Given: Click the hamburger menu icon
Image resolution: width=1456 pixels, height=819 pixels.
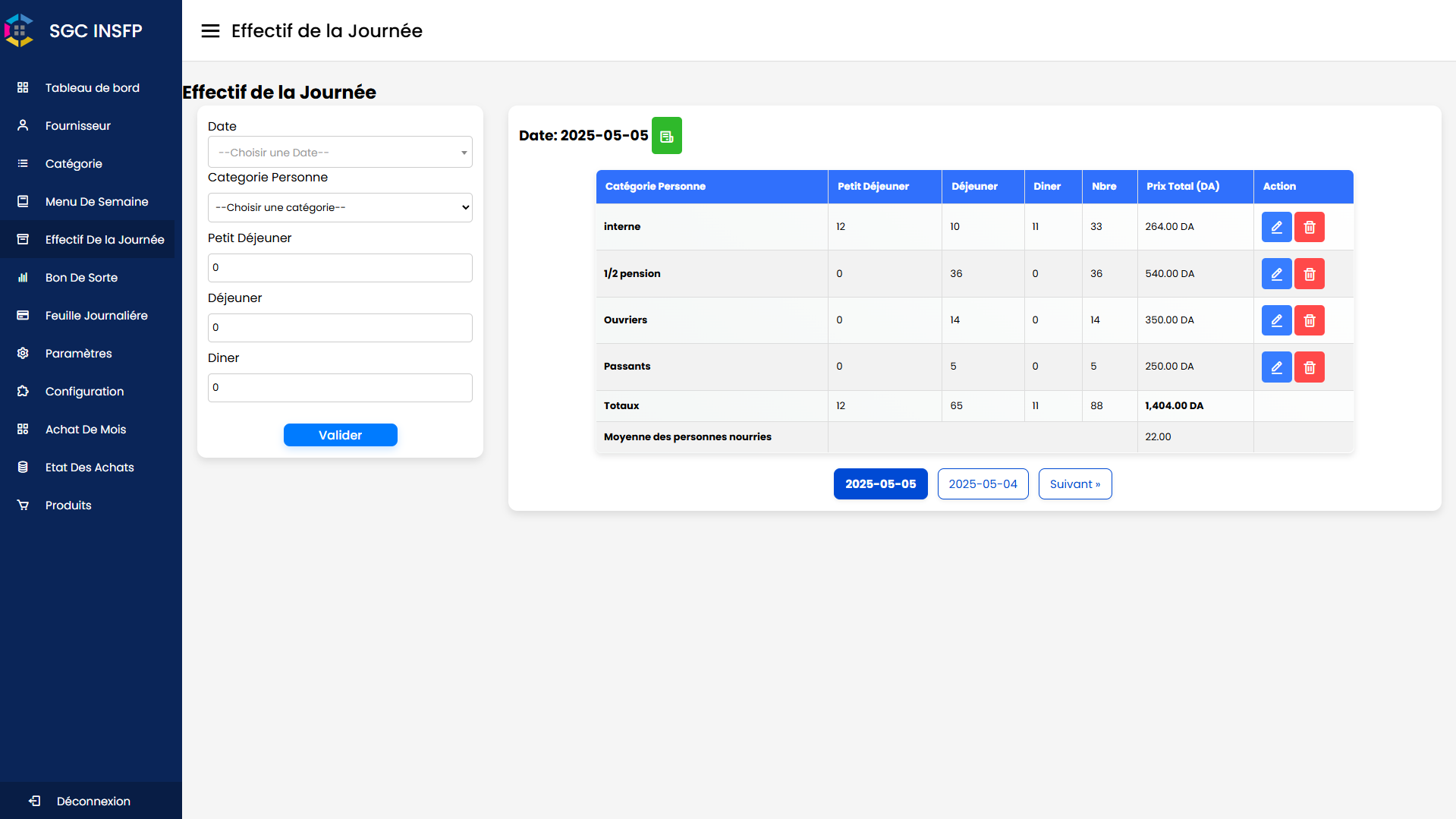Looking at the screenshot, I should click(x=210, y=30).
